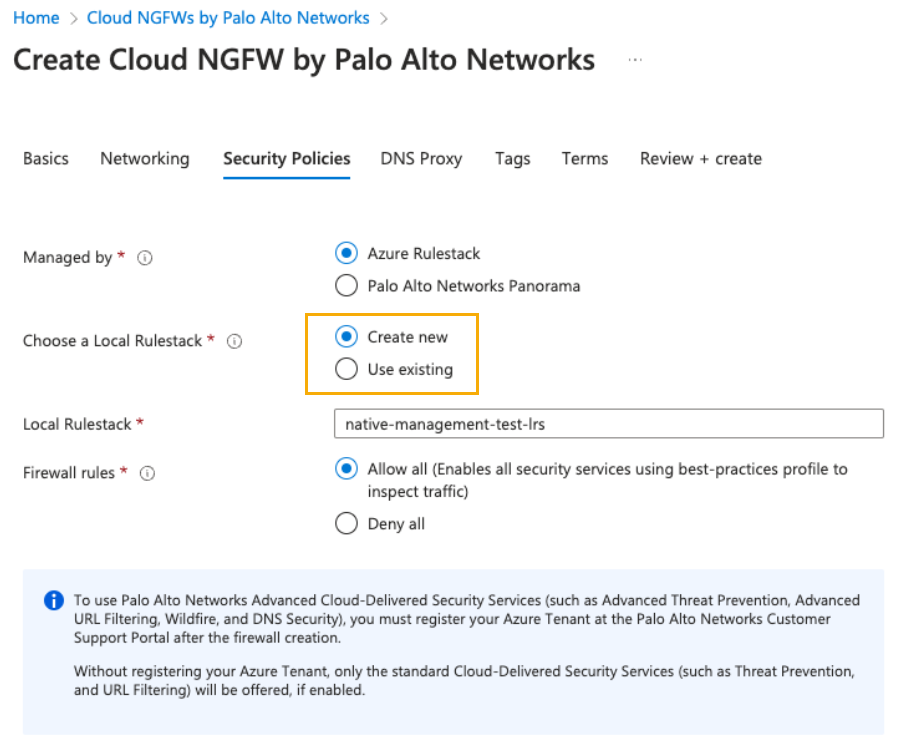900x745 pixels.
Task: Click Home breadcrumb link
Action: [36, 18]
